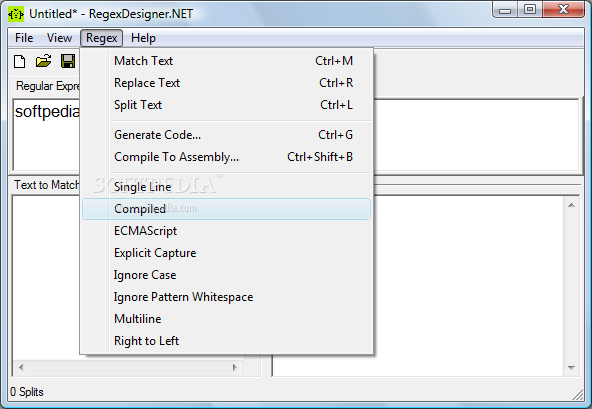Image resolution: width=592 pixels, height=409 pixels.
Task: Open Generate Code... dialog
Action: click(x=227, y=135)
